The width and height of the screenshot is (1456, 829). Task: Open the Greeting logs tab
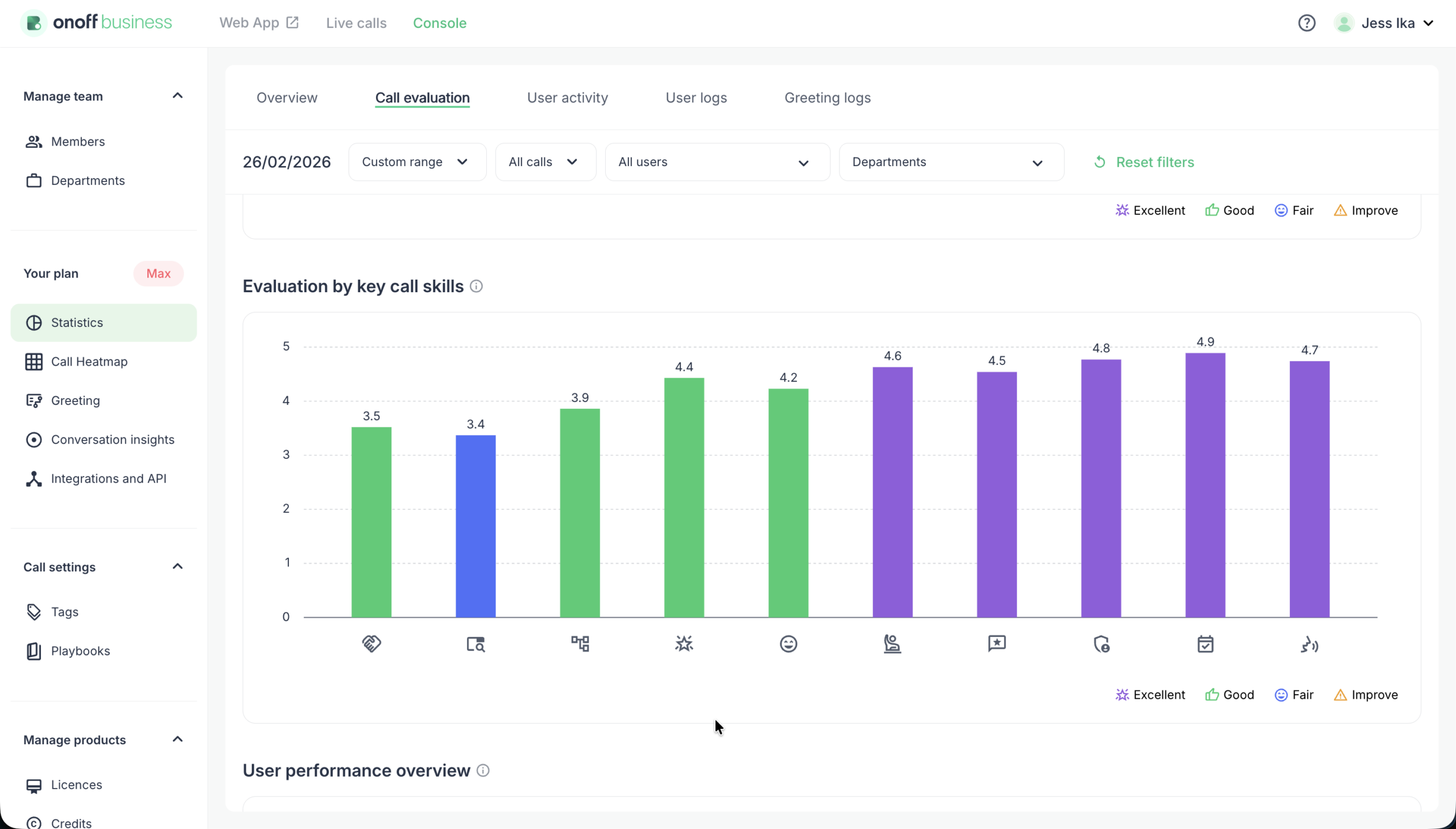click(827, 97)
